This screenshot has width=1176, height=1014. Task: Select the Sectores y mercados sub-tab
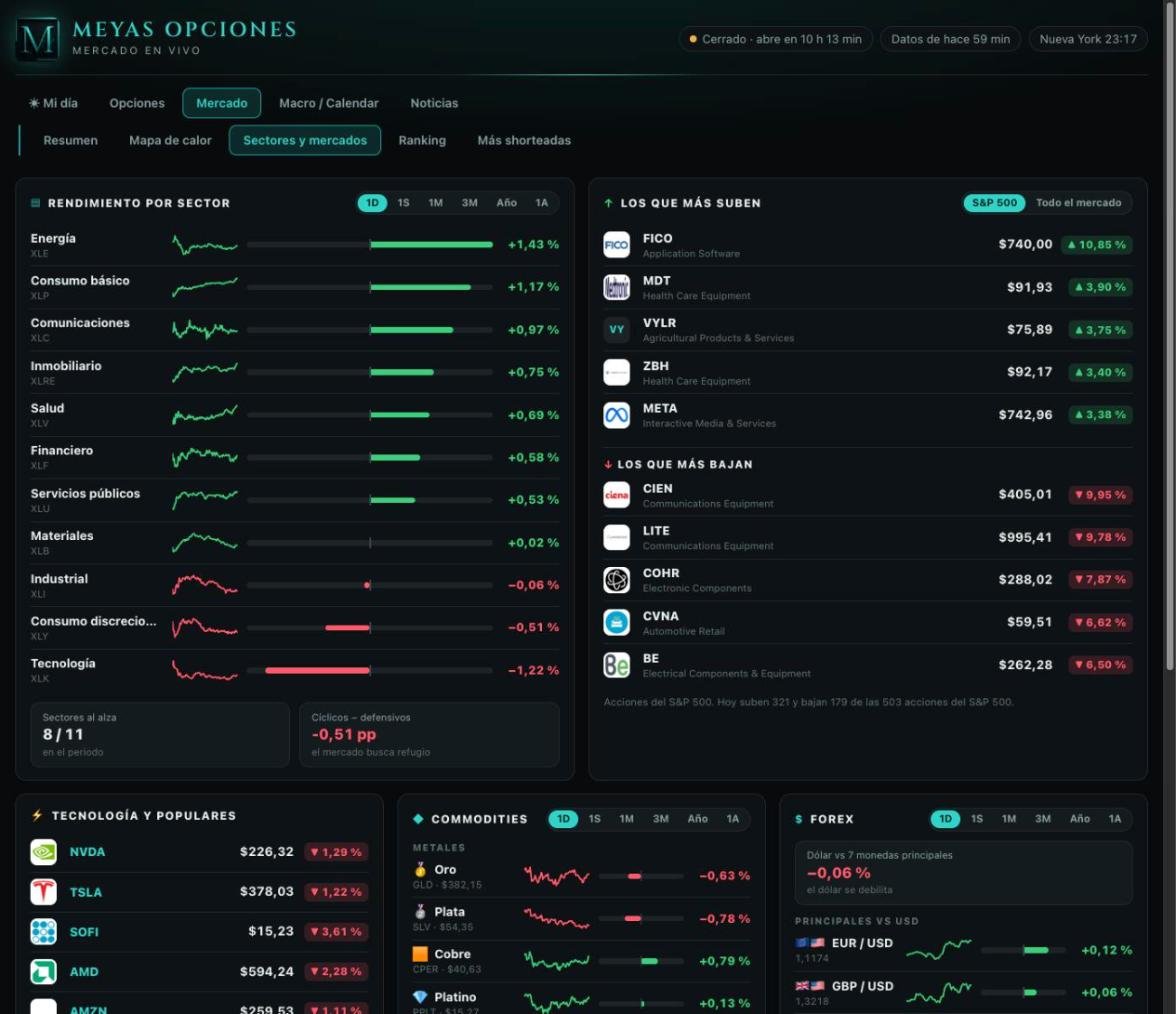(305, 140)
